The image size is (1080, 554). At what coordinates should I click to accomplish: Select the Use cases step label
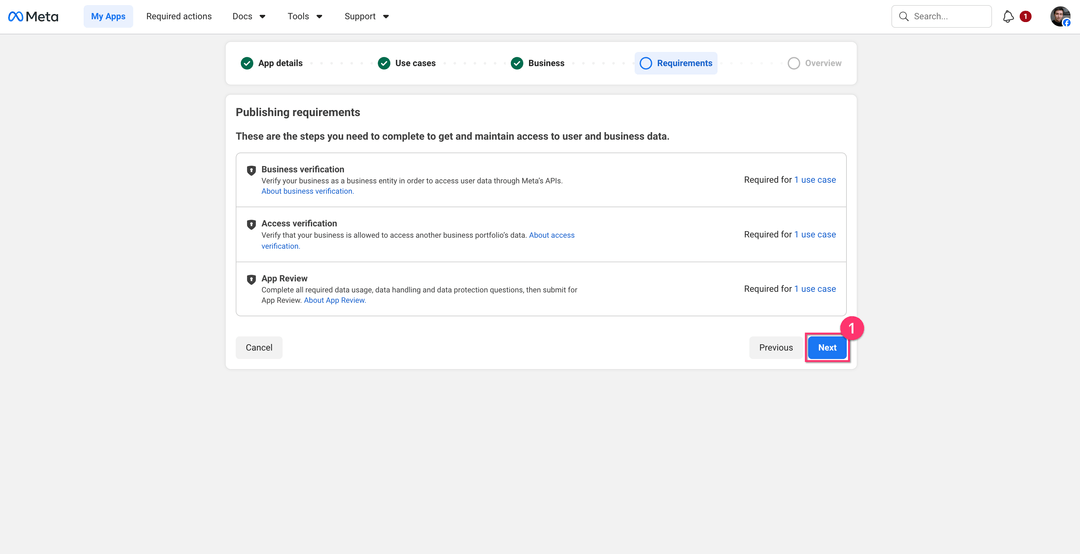415,63
